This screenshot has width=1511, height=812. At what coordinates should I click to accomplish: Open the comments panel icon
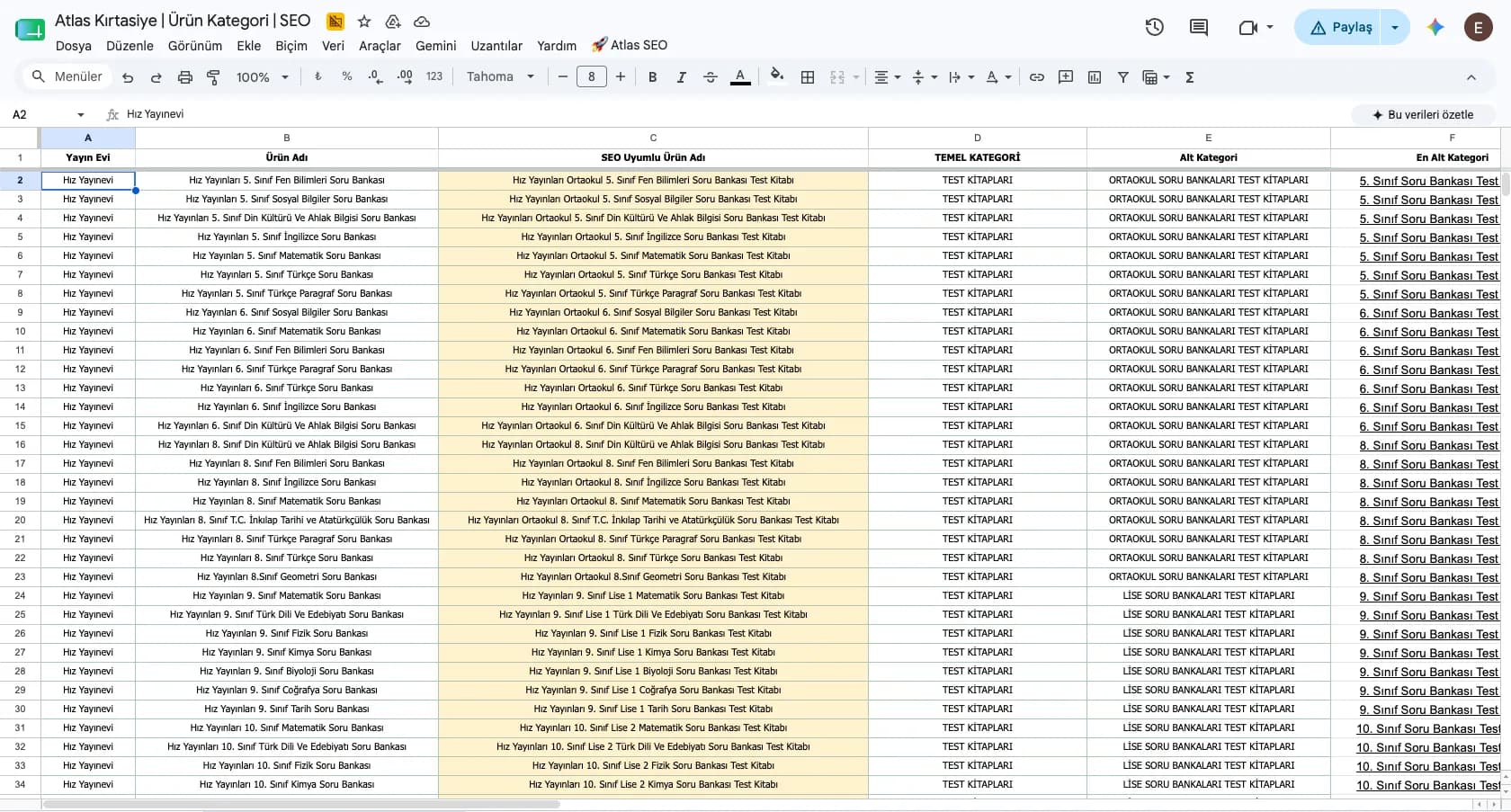[x=1199, y=27]
